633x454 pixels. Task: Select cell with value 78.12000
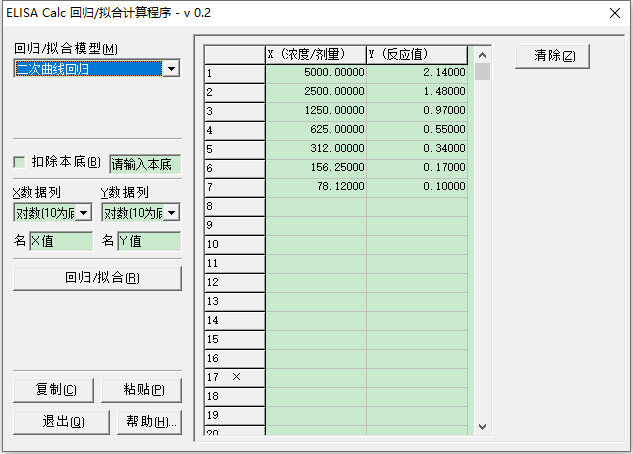(x=316, y=187)
